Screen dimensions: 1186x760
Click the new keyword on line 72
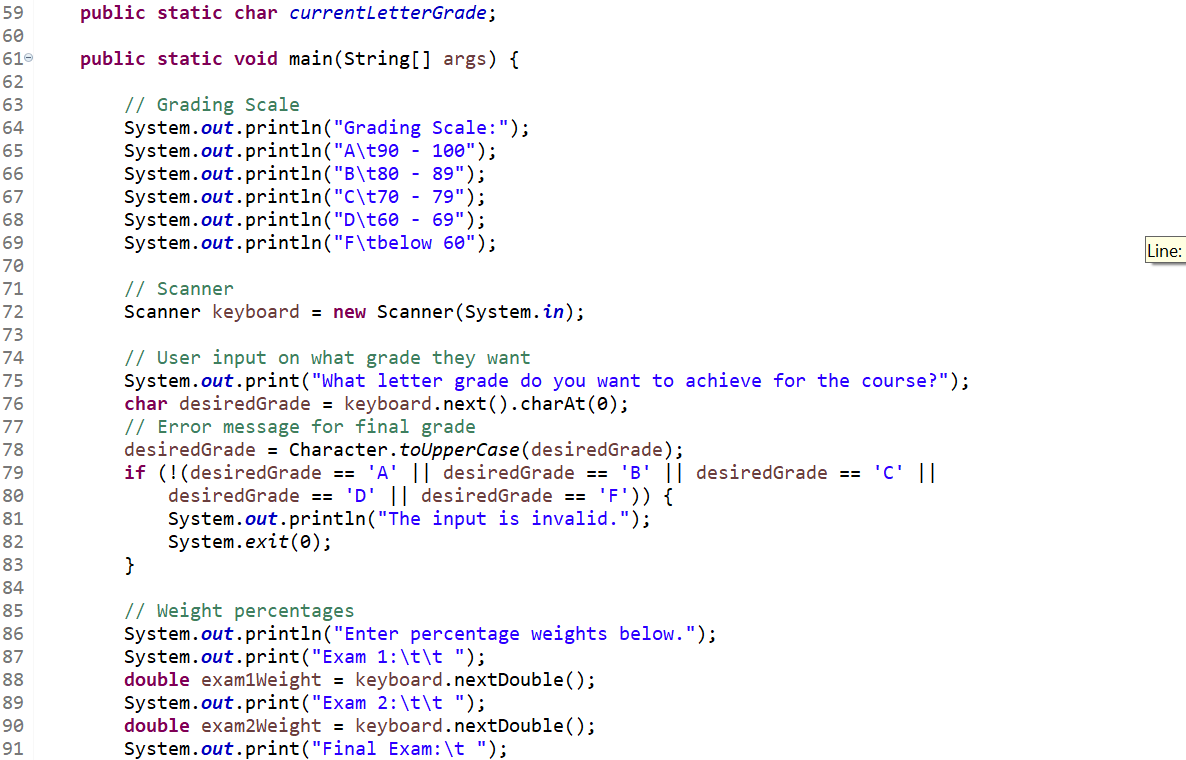pyautogui.click(x=349, y=311)
